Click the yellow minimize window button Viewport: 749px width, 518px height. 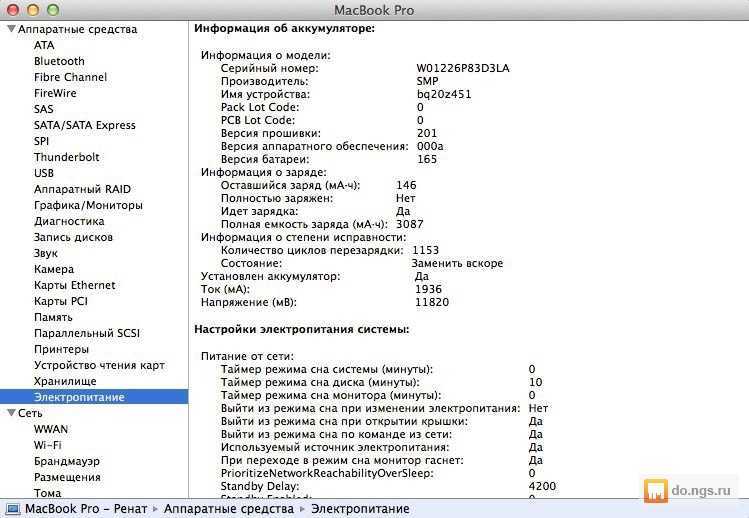tap(33, 10)
